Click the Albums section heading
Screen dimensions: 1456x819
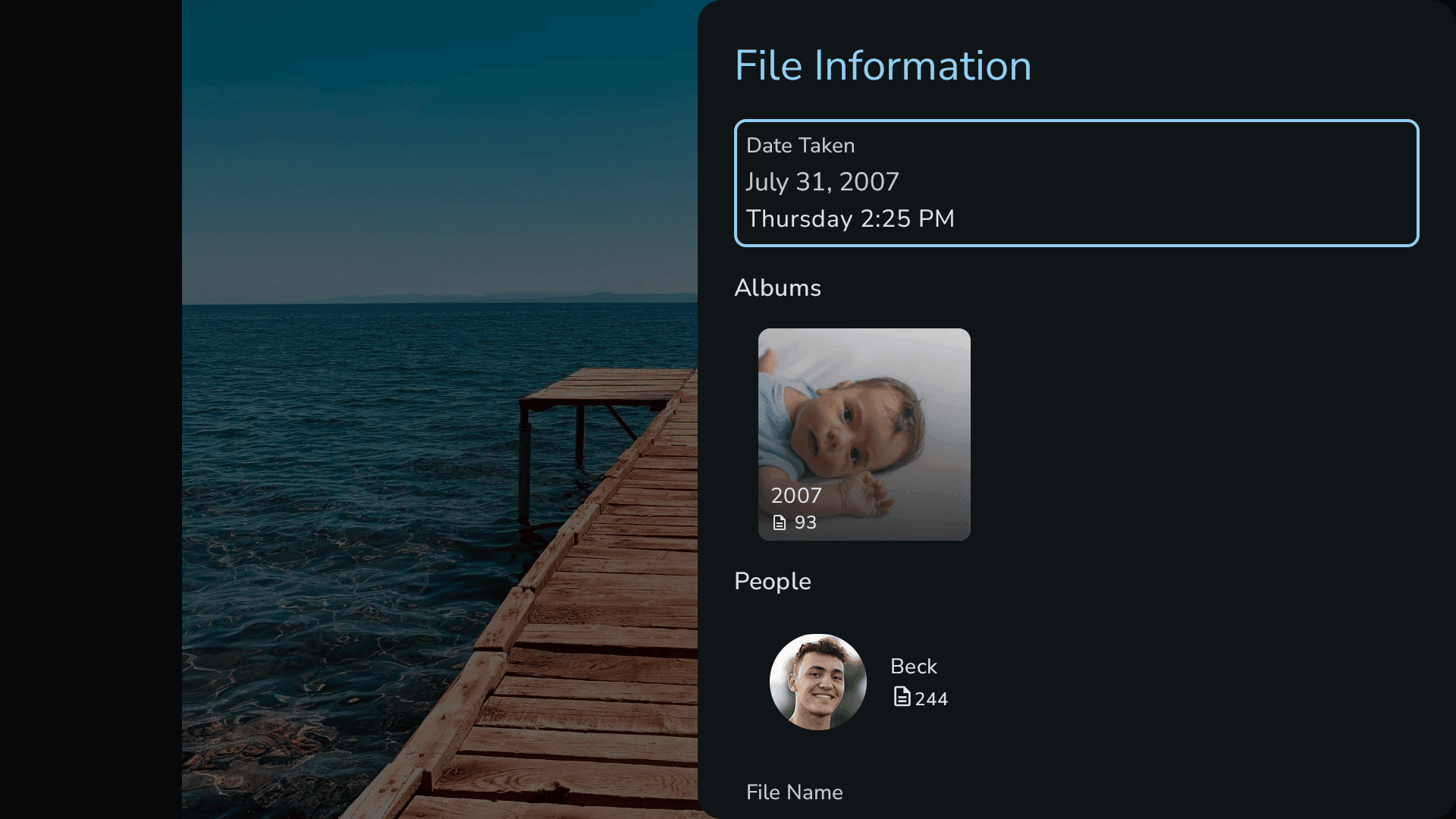click(777, 287)
